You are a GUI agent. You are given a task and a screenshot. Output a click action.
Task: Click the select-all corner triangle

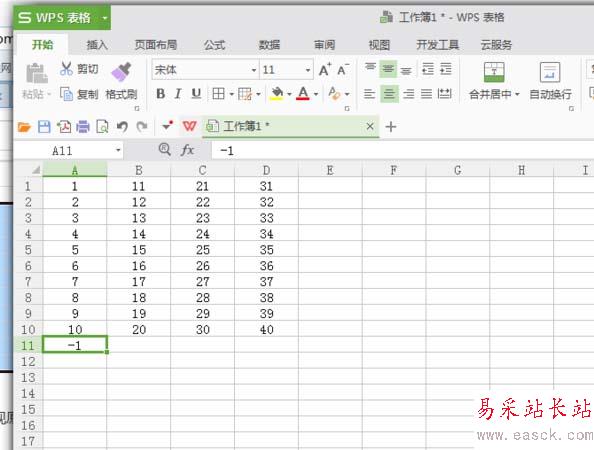click(x=36, y=170)
